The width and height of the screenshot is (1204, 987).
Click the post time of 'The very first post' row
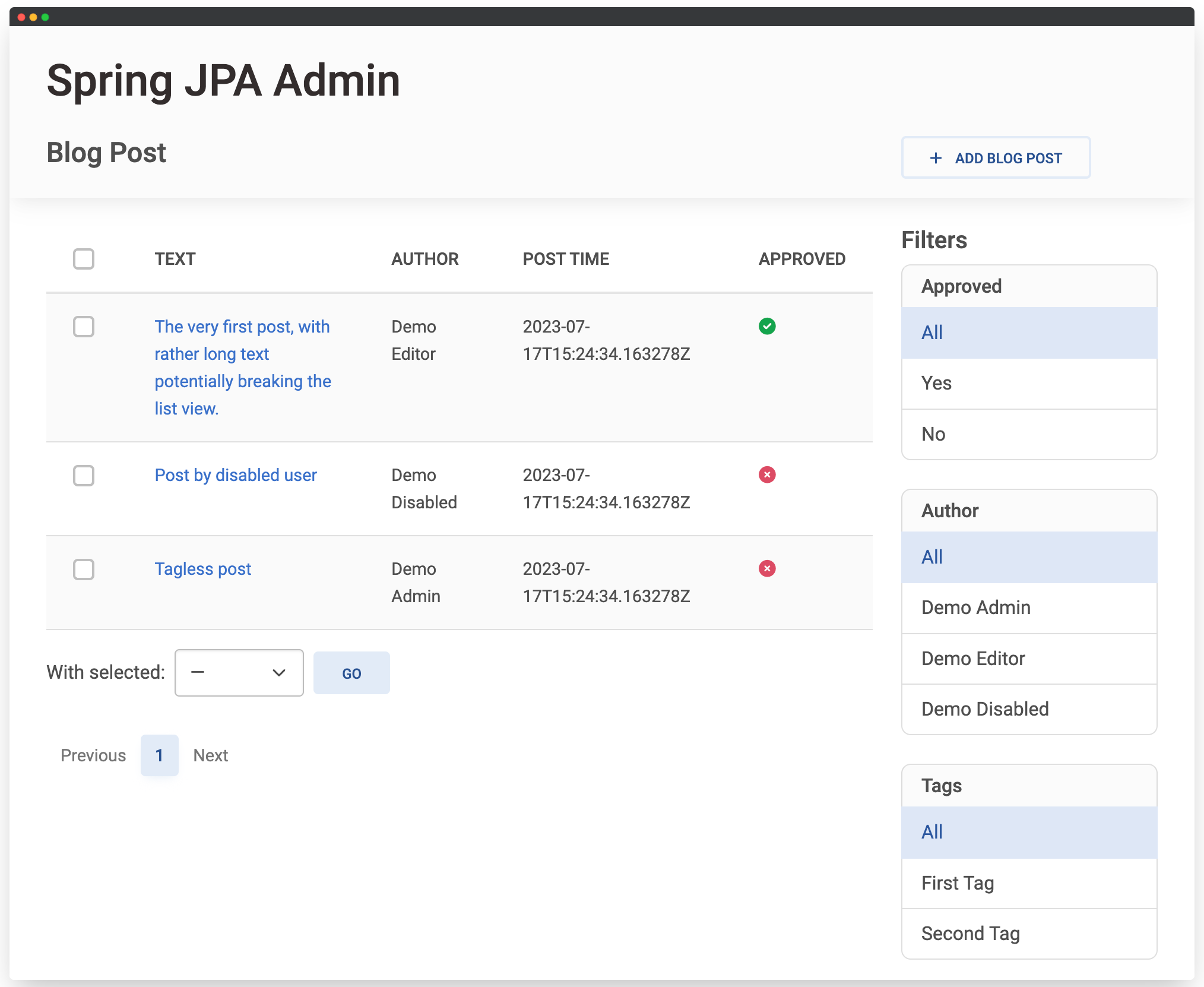coord(606,340)
